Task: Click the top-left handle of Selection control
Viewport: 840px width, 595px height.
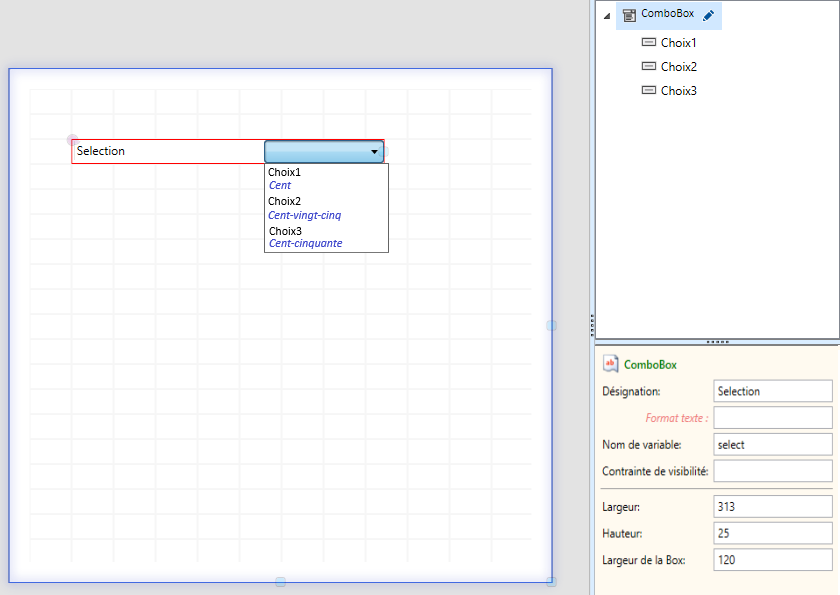Action: [x=72, y=140]
